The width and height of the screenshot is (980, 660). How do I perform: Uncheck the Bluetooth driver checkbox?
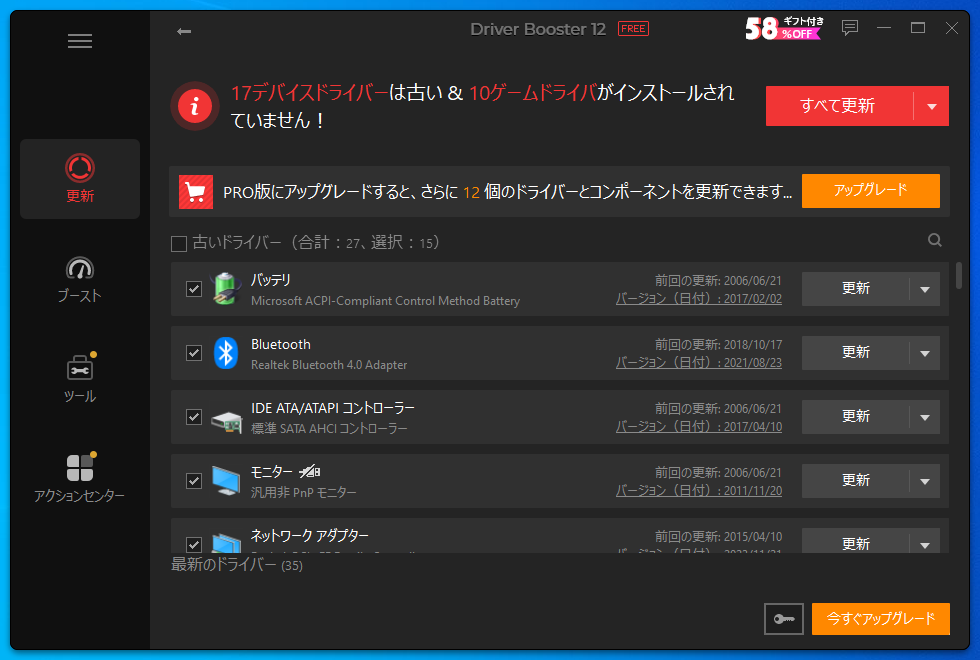click(194, 353)
